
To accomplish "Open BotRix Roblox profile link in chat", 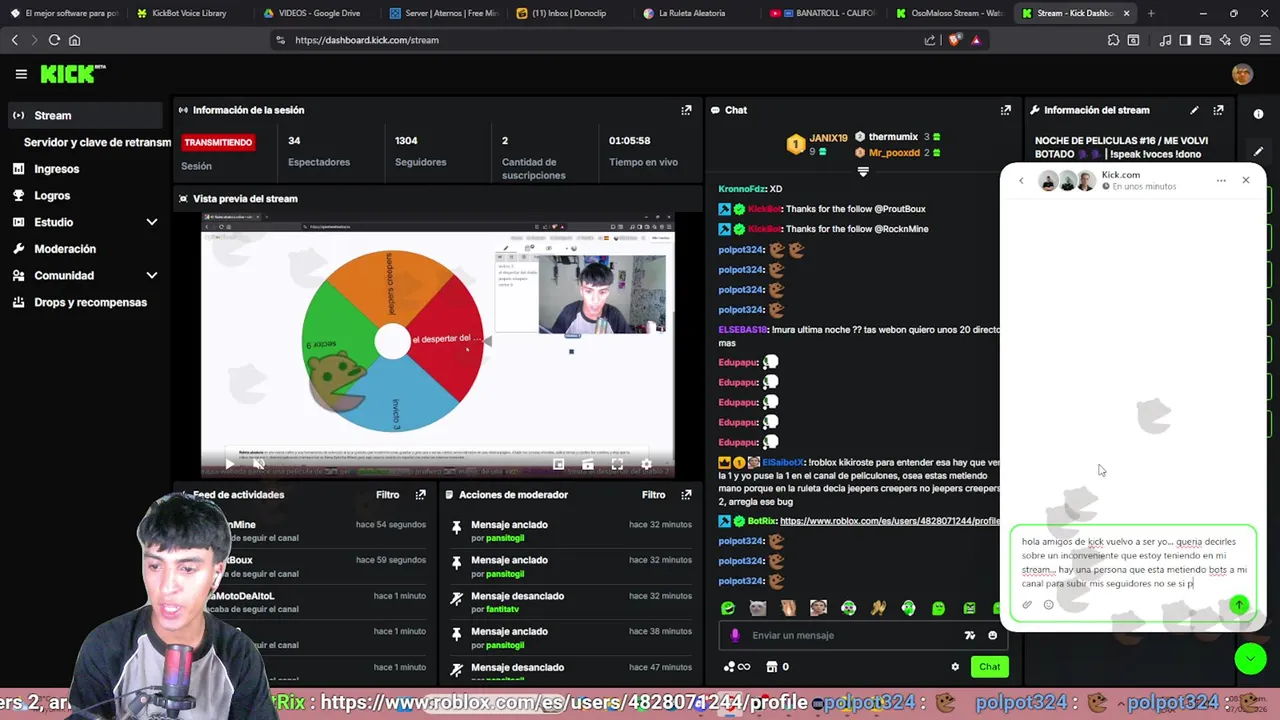I will [889, 521].
